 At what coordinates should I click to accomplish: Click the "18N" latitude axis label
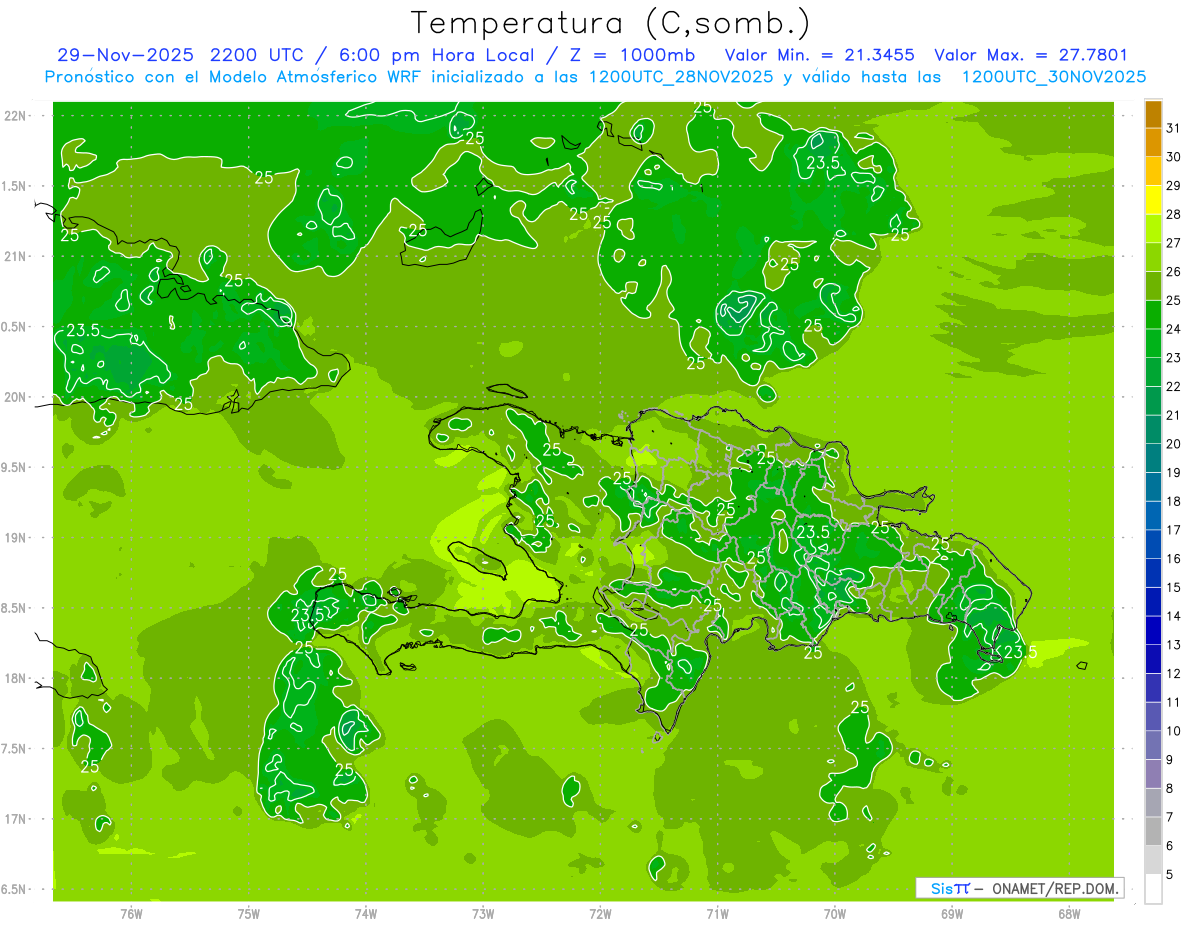(15, 678)
